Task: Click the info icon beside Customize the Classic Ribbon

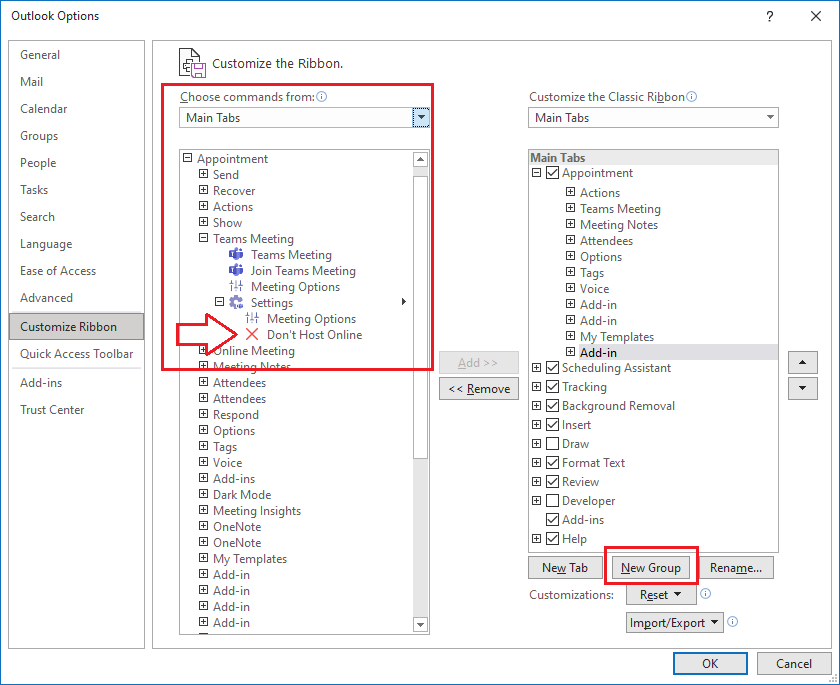Action: (692, 96)
